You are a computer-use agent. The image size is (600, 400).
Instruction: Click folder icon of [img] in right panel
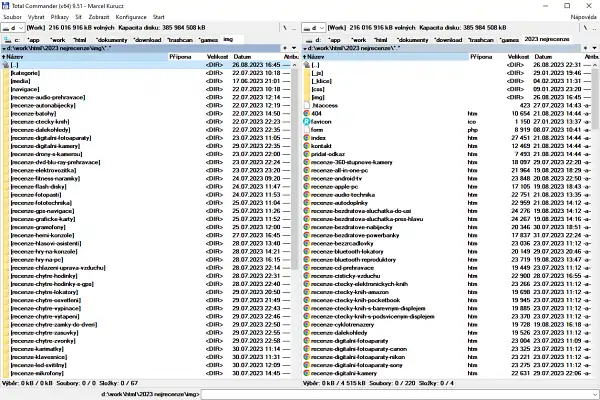point(306,97)
